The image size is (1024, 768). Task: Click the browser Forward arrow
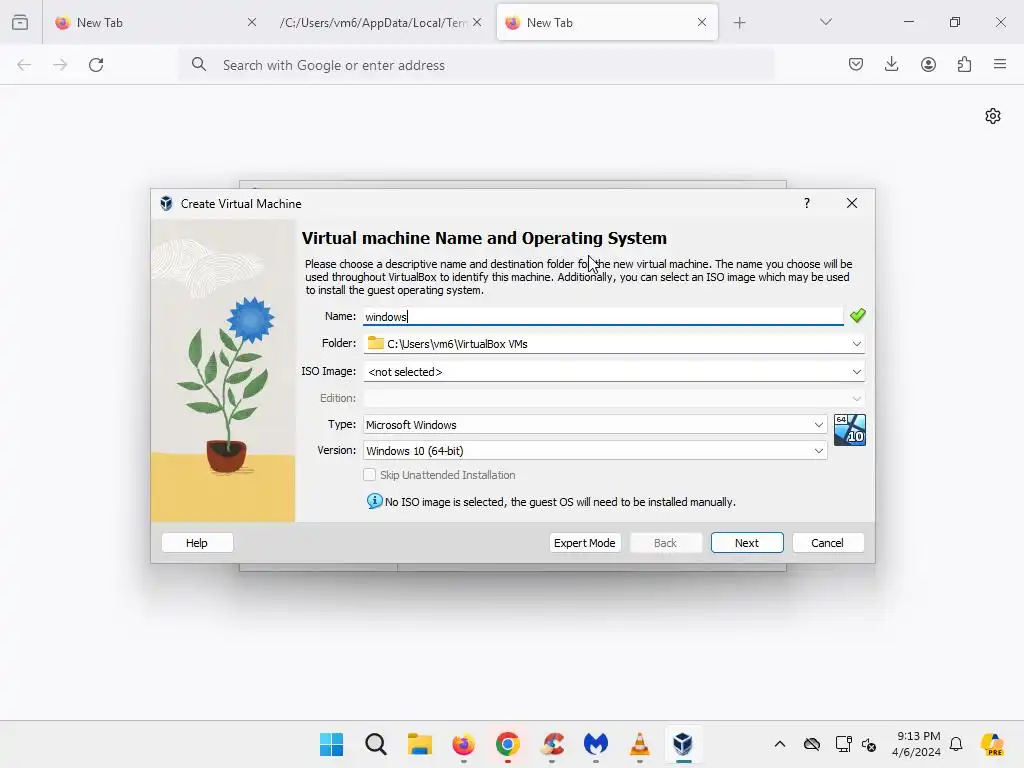(60, 65)
